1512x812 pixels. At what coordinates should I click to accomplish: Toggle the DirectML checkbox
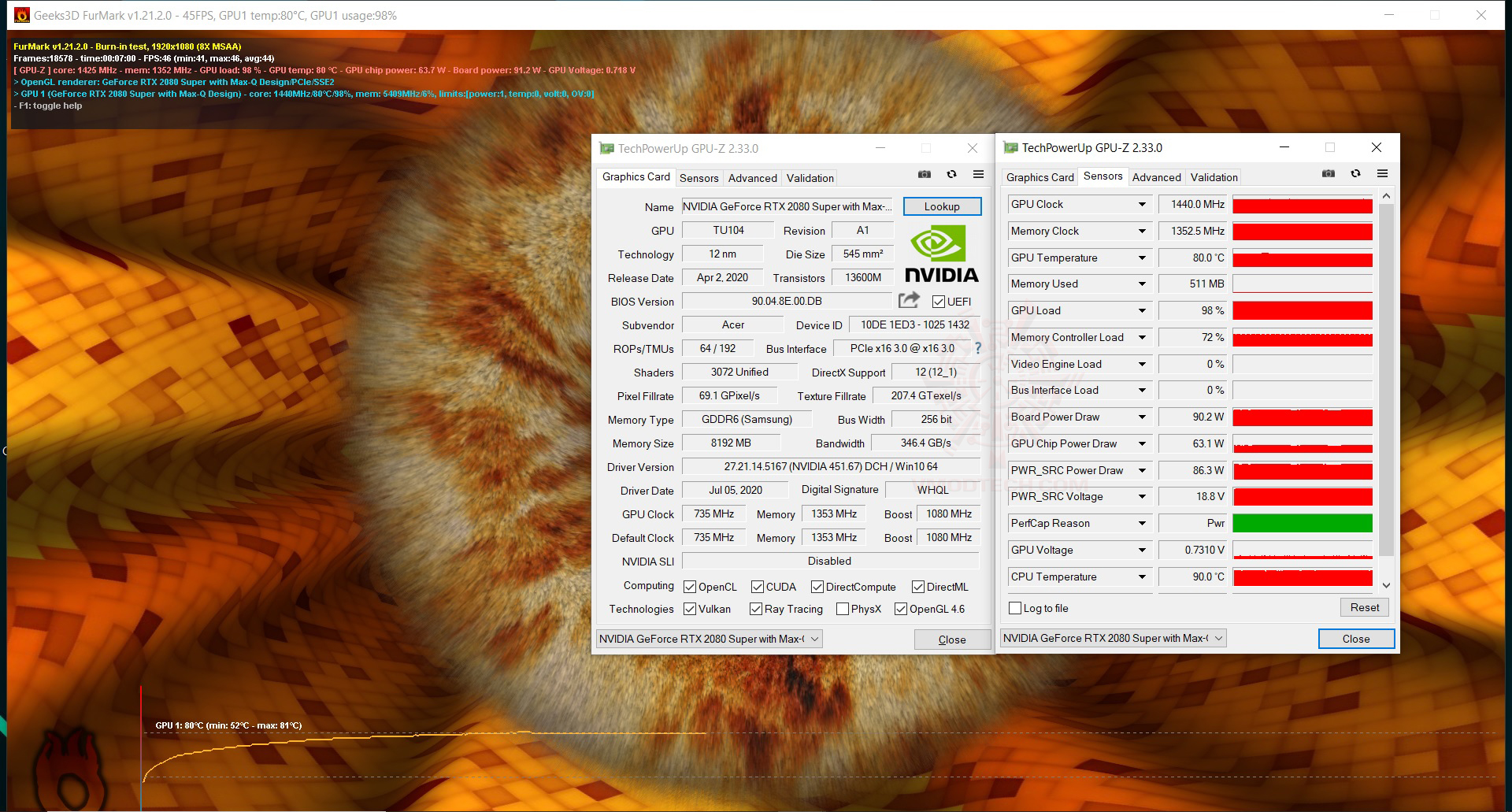[918, 587]
